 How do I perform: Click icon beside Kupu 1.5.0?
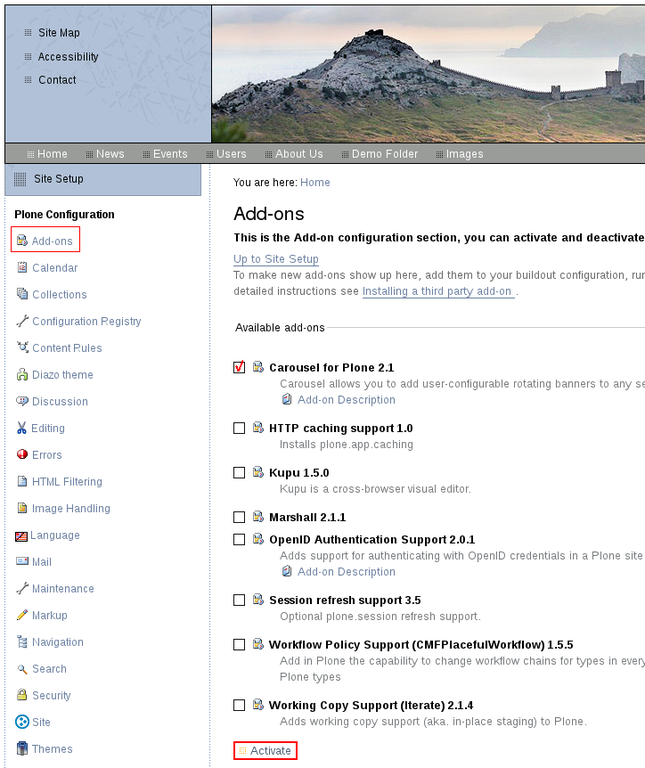point(258,472)
